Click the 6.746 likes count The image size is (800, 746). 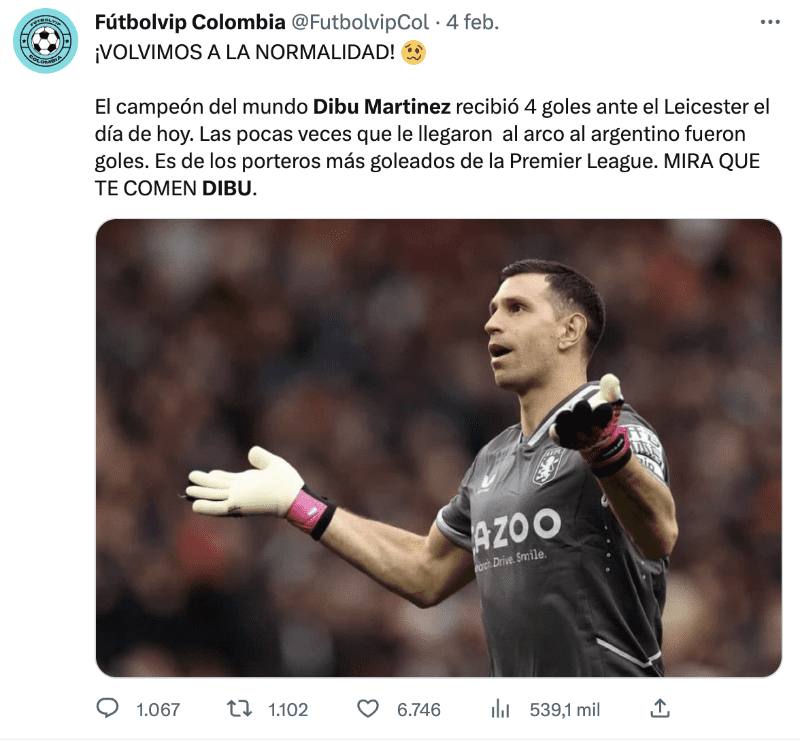pyautogui.click(x=419, y=710)
